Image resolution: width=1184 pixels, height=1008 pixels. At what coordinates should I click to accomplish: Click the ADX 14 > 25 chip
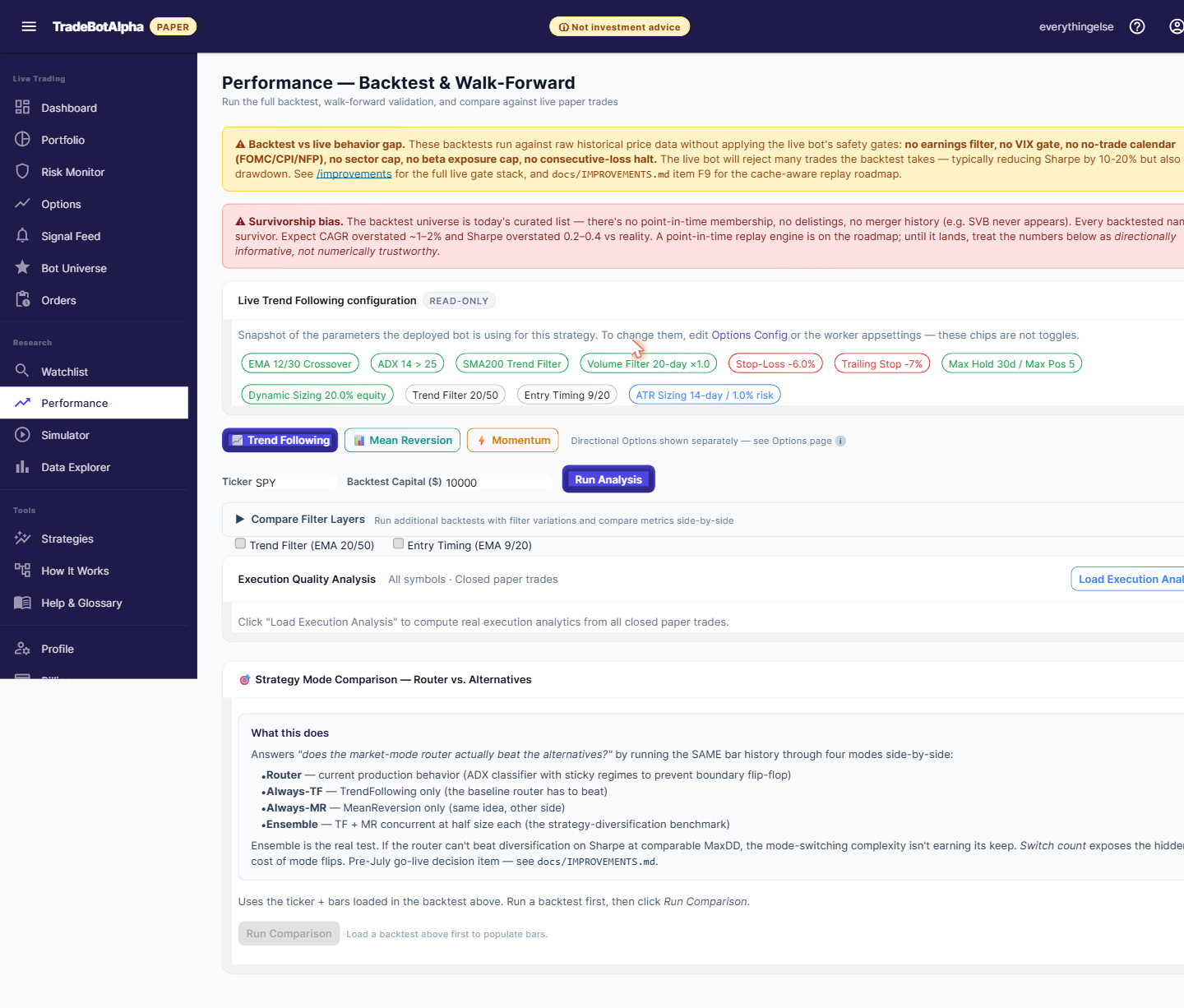(x=407, y=363)
